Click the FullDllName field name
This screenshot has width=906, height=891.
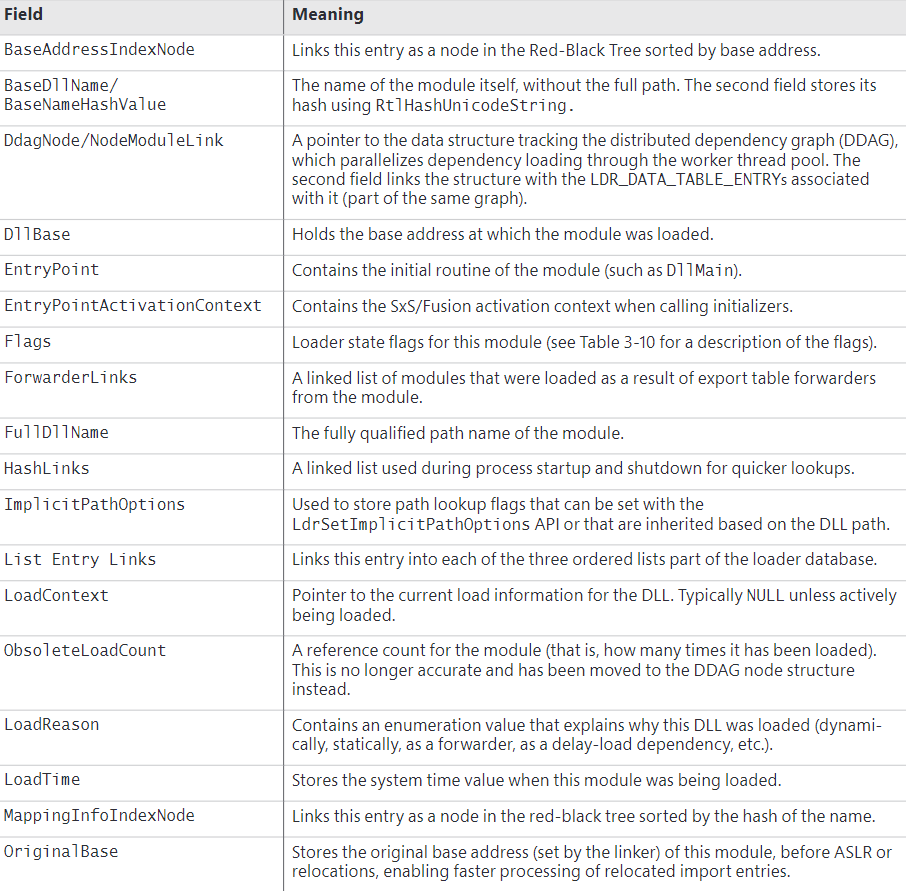click(x=56, y=433)
